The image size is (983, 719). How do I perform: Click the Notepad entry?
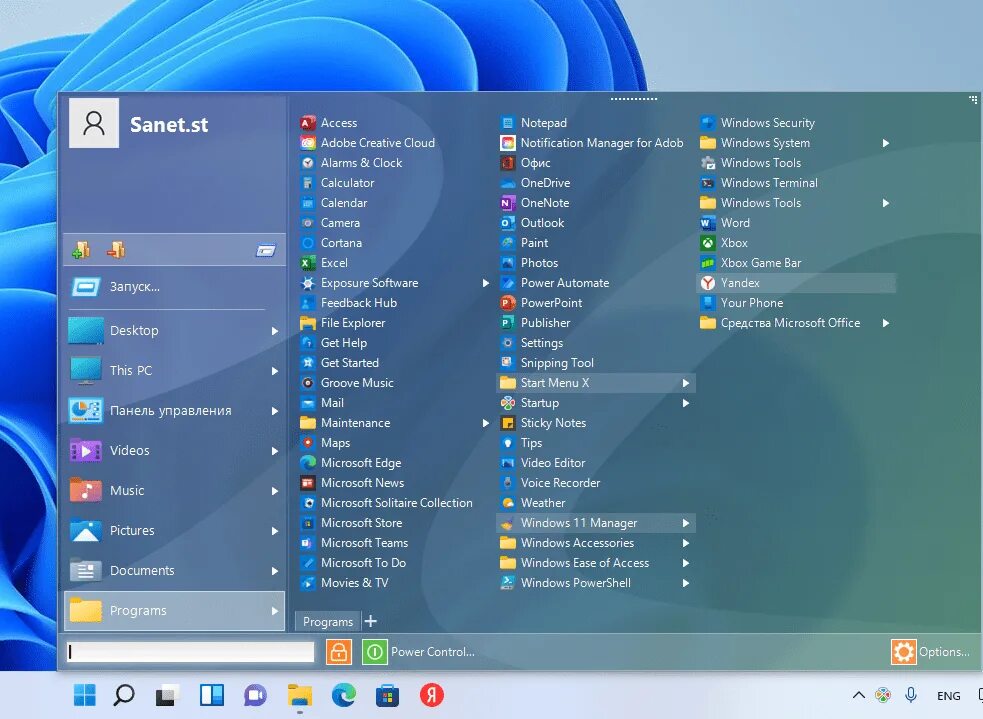[595, 123]
